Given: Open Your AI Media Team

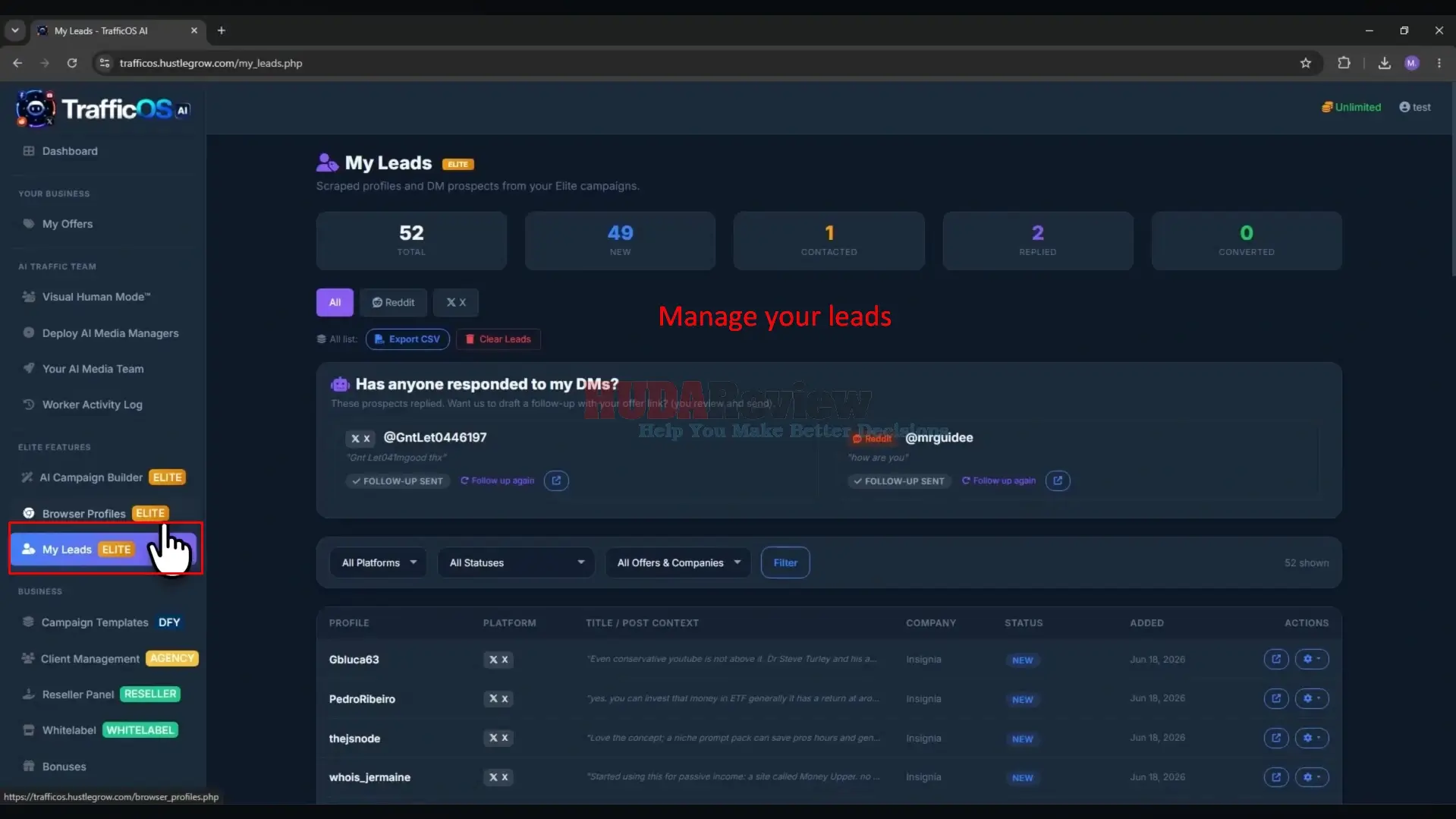Looking at the screenshot, I should [x=93, y=369].
